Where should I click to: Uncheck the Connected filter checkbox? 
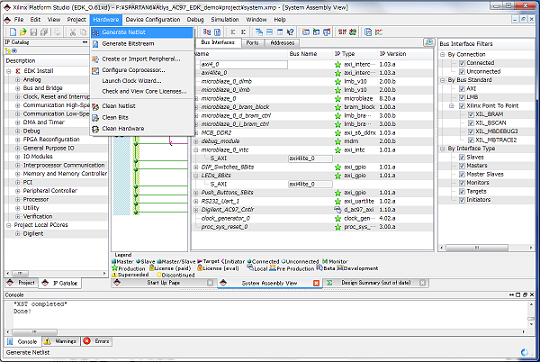click(462, 63)
